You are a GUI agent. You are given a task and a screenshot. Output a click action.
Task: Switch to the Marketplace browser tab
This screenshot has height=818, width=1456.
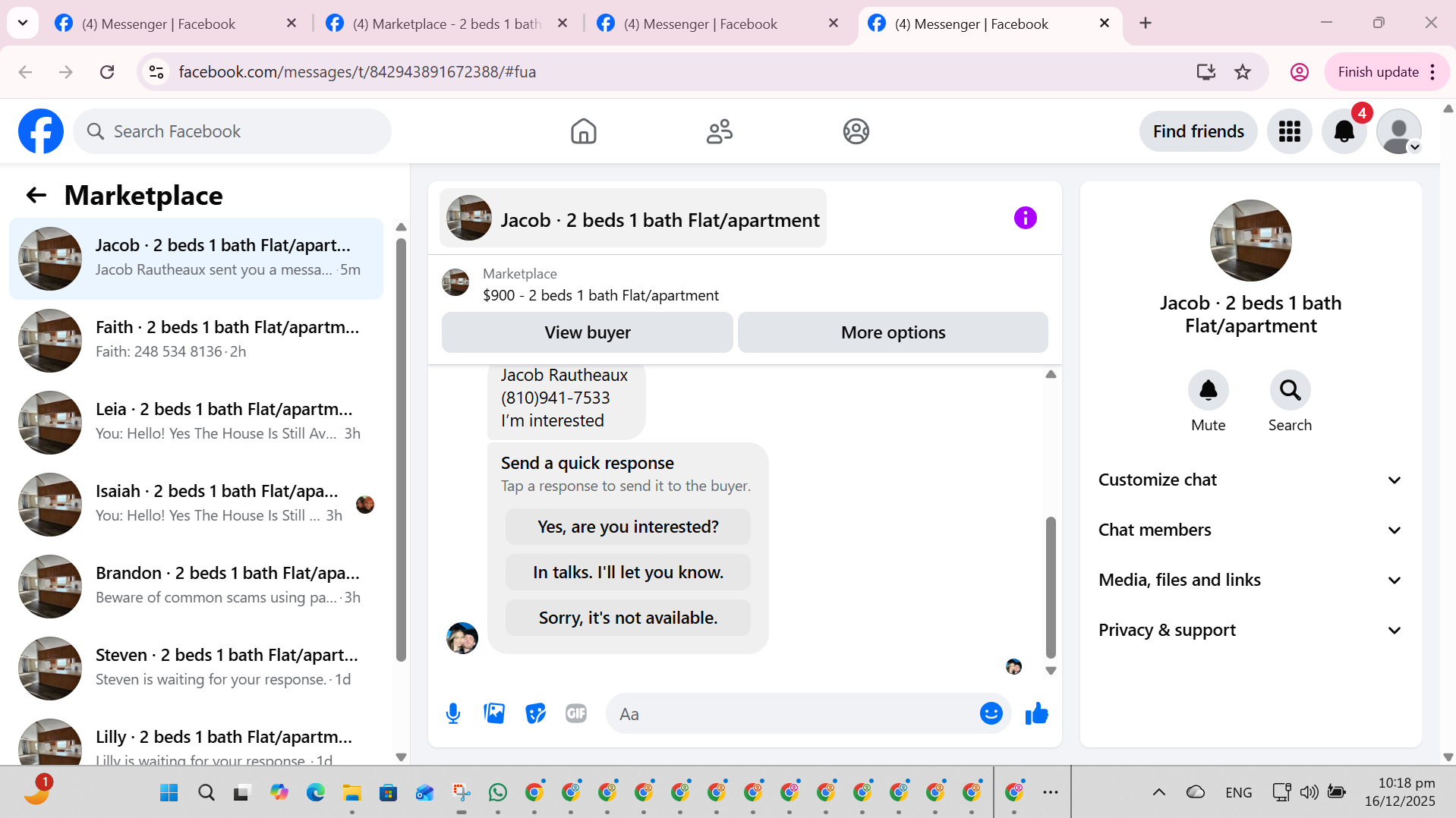[447, 24]
